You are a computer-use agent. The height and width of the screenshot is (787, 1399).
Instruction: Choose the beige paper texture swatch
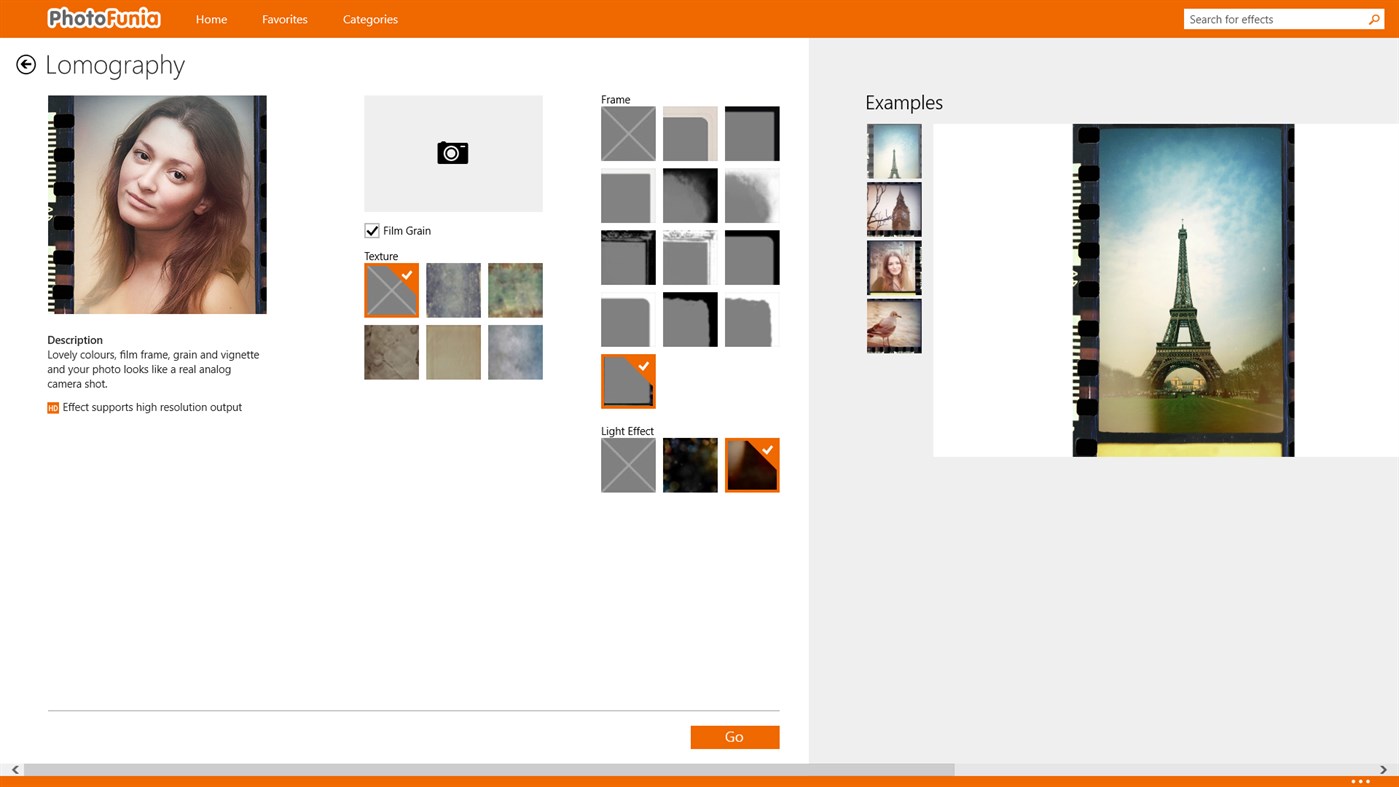click(453, 352)
